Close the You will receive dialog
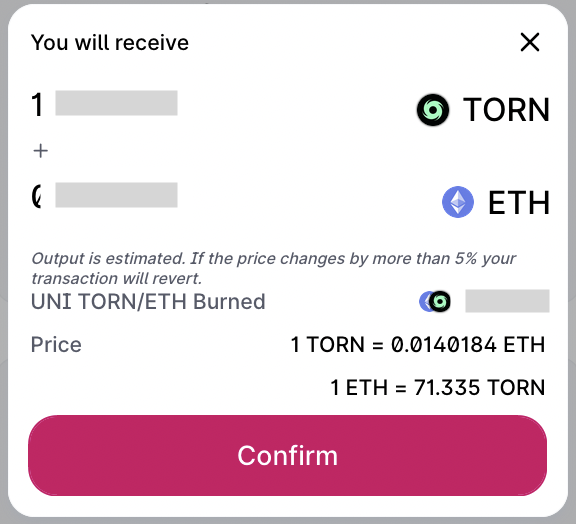The image size is (576, 524). click(x=530, y=42)
